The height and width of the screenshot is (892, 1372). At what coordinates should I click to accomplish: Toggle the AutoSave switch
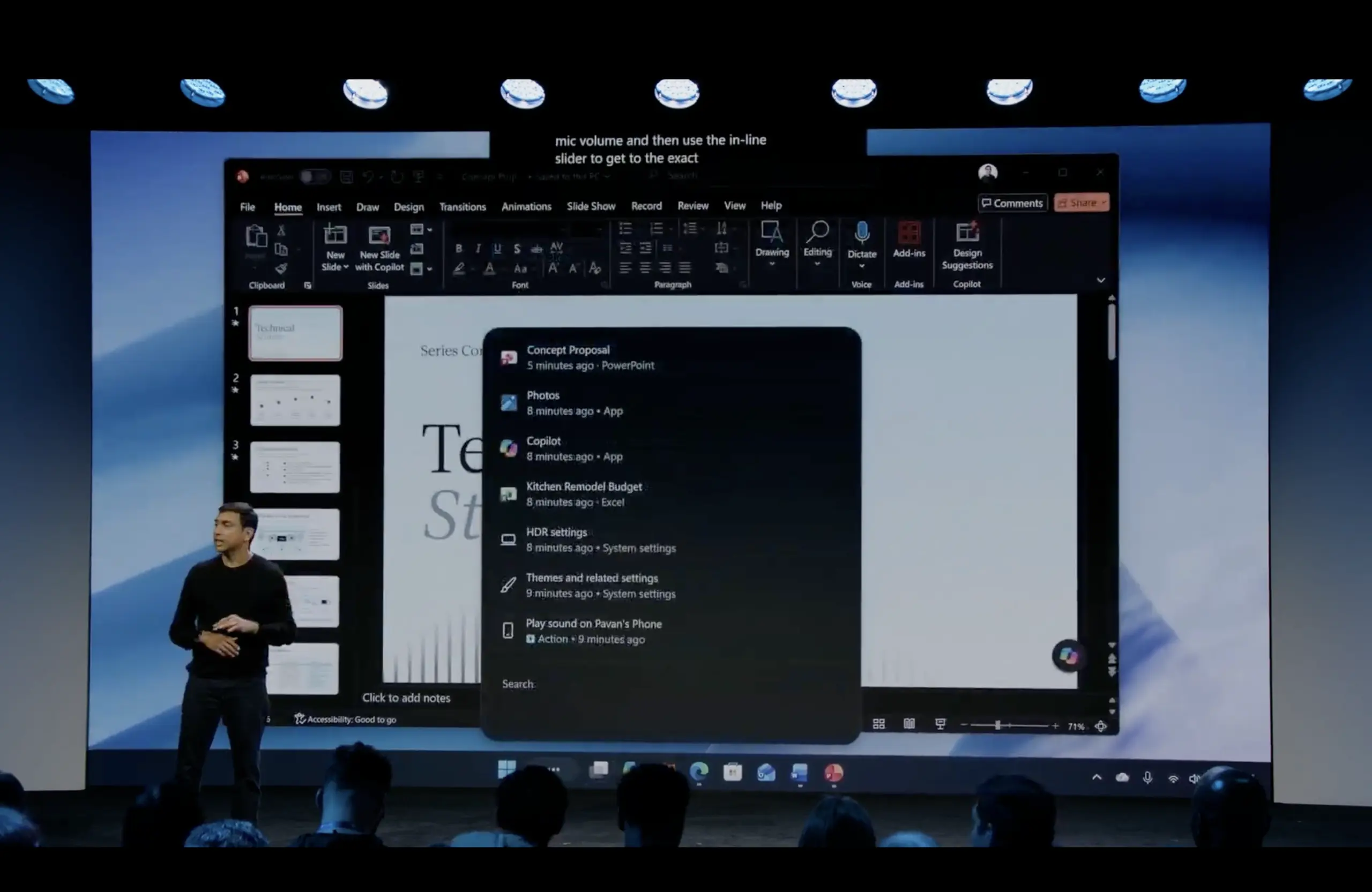click(315, 176)
